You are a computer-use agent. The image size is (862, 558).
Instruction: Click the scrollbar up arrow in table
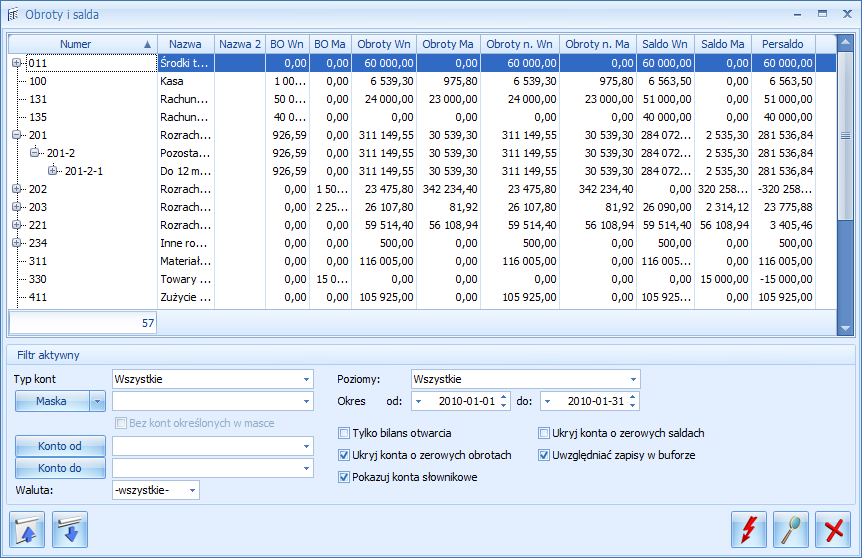point(845,42)
